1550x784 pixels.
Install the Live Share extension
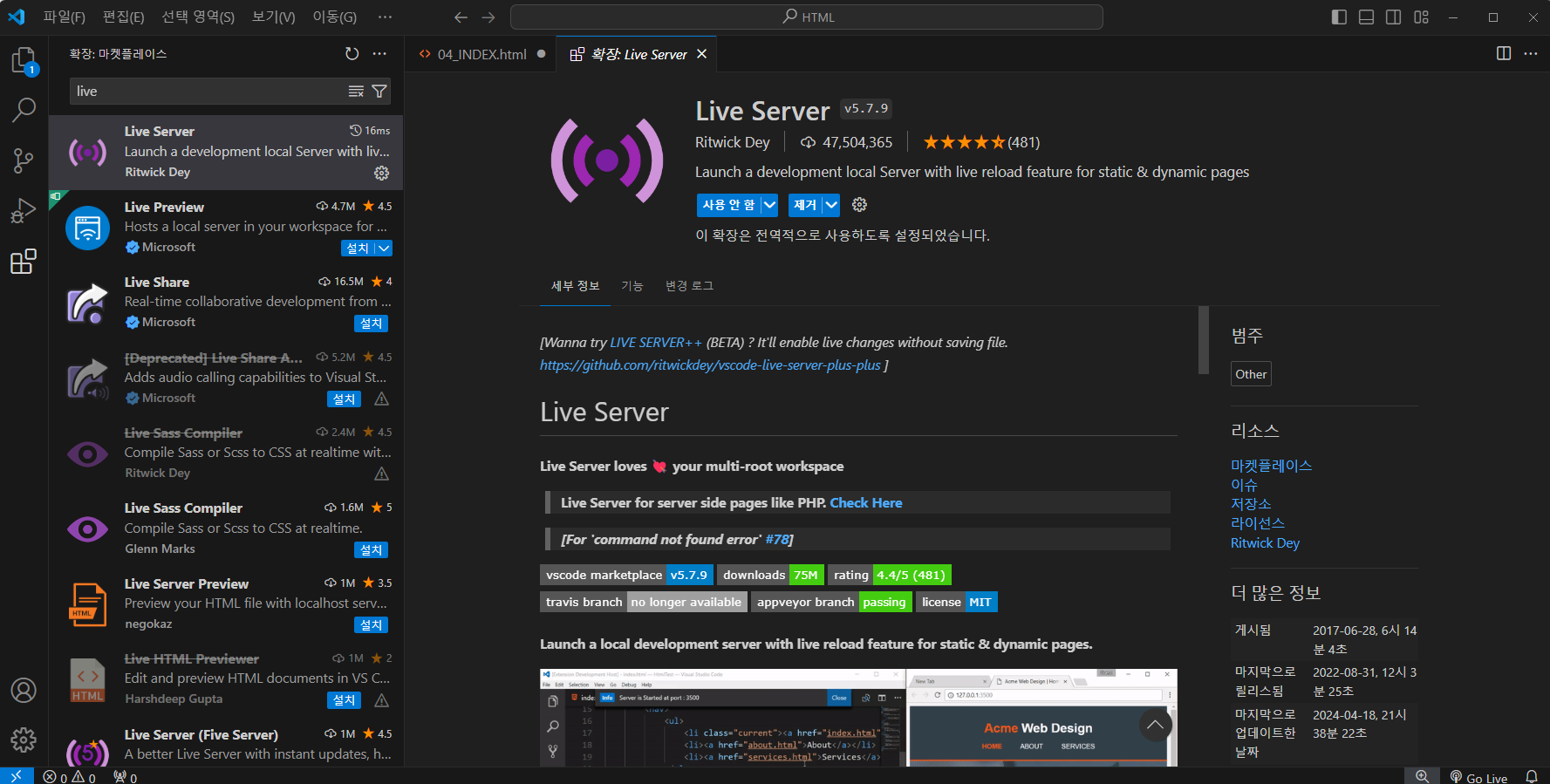pyautogui.click(x=372, y=324)
